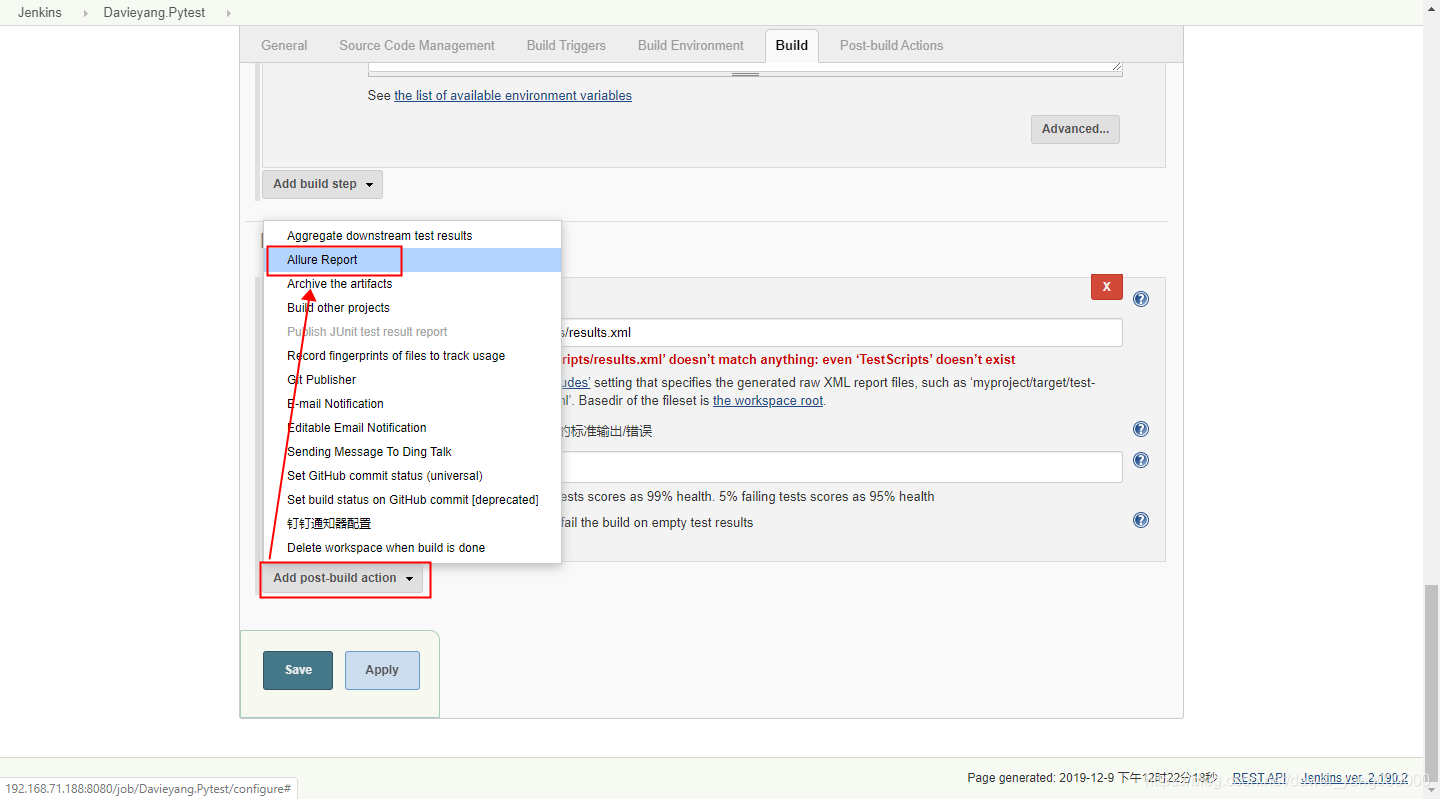This screenshot has height=799, width=1440.
Task: Open help icon beside health scale factor field
Action: pos(1141,460)
